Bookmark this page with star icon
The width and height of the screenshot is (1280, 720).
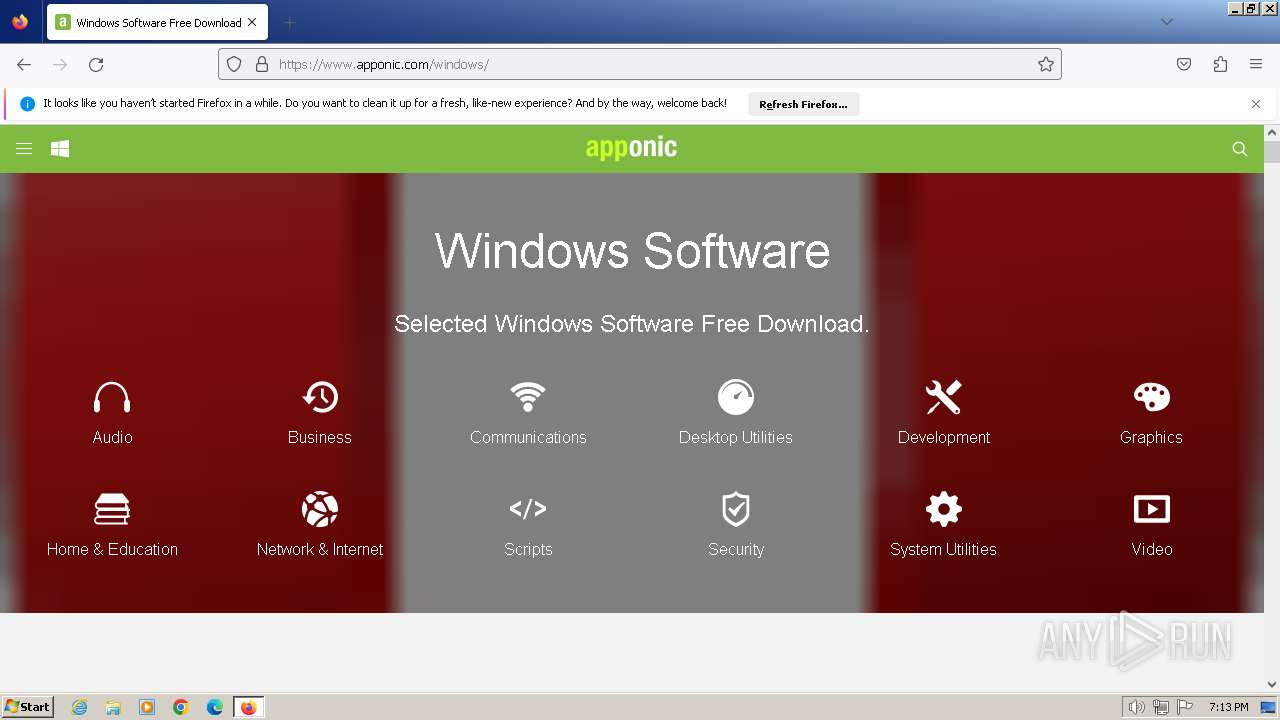[x=1046, y=64]
